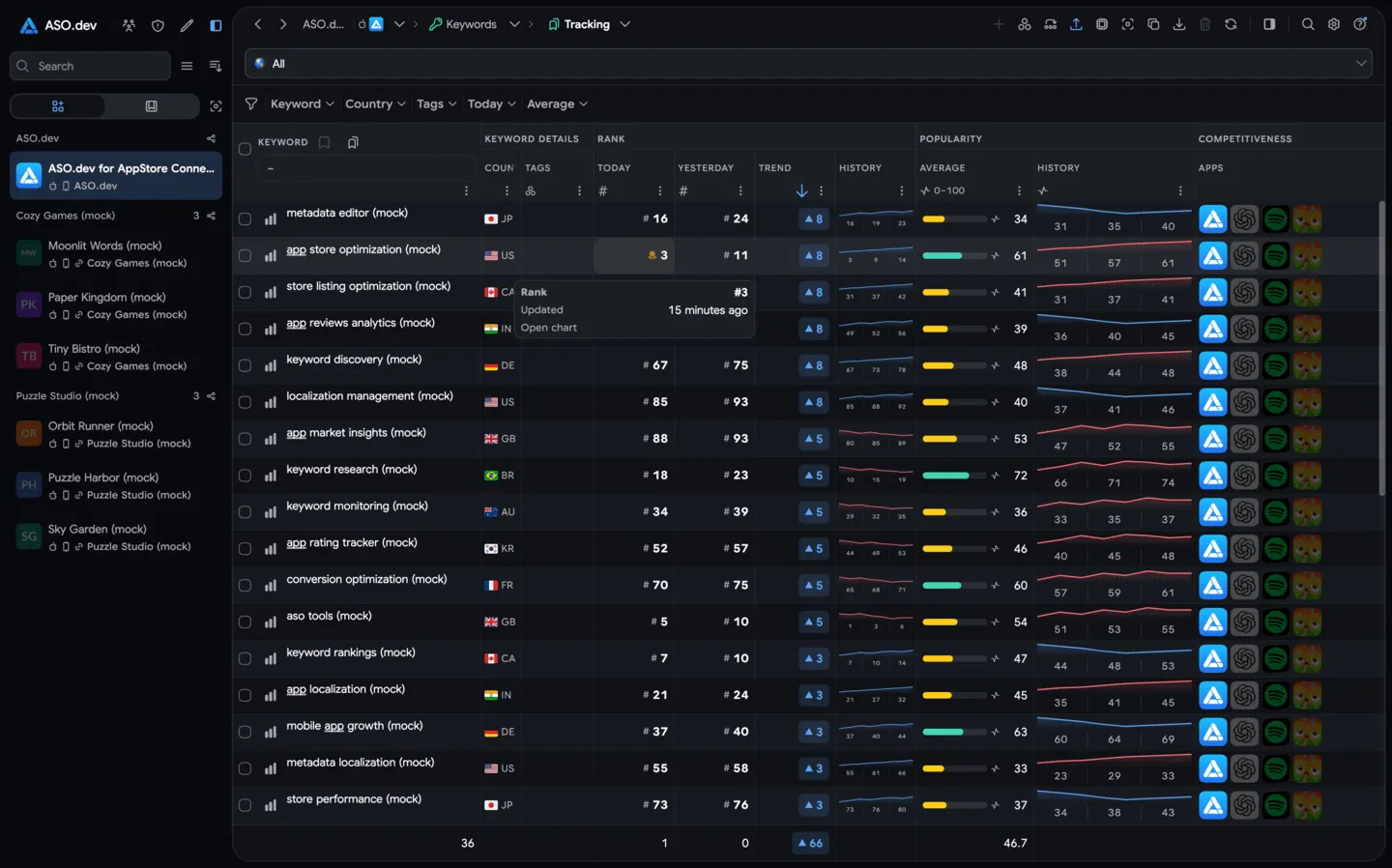
Task: Select the aso tools (mock) checkbox
Action: click(x=245, y=622)
